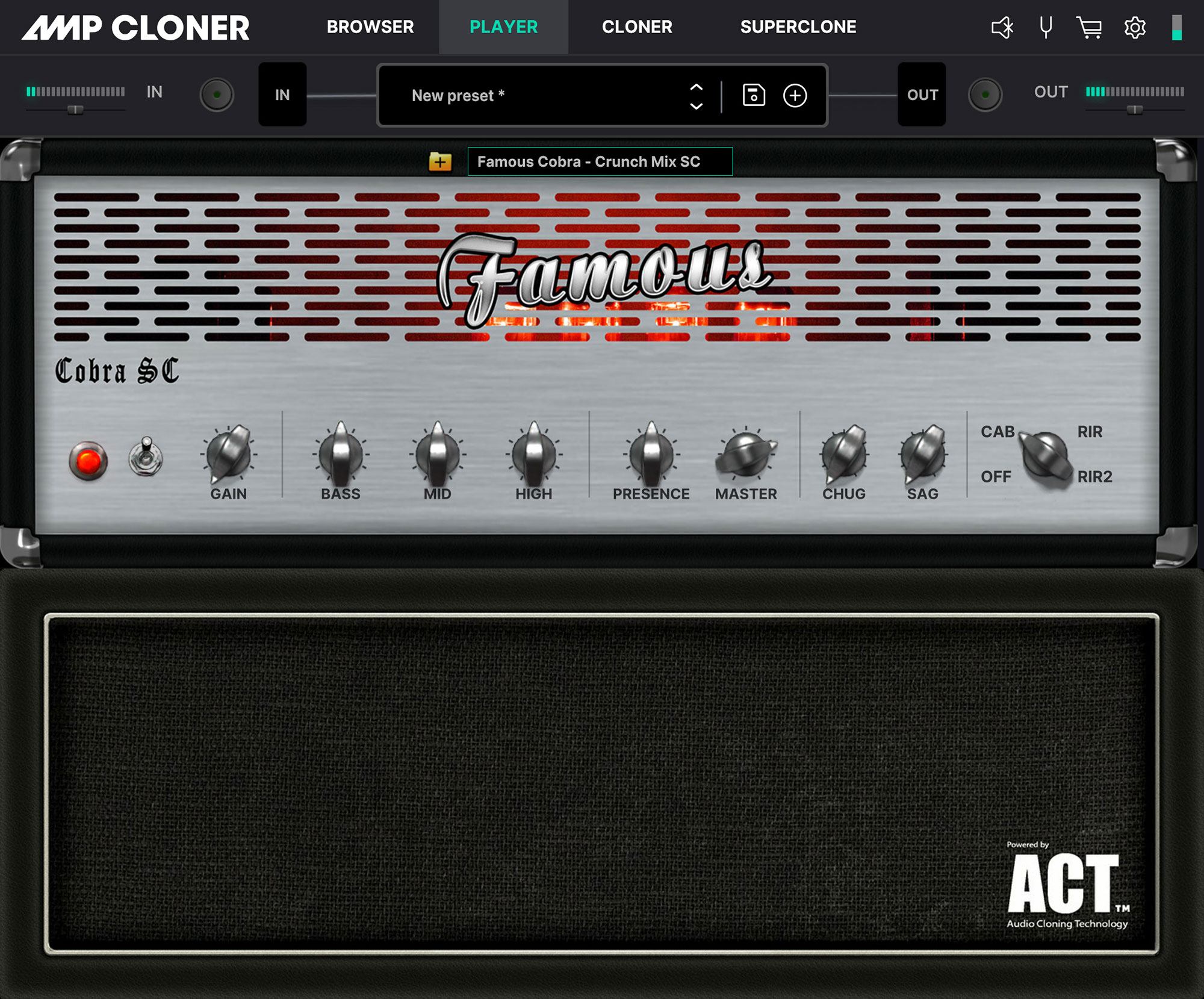1204x999 pixels.
Task: Select the RIR output mode
Action: coord(1090,432)
